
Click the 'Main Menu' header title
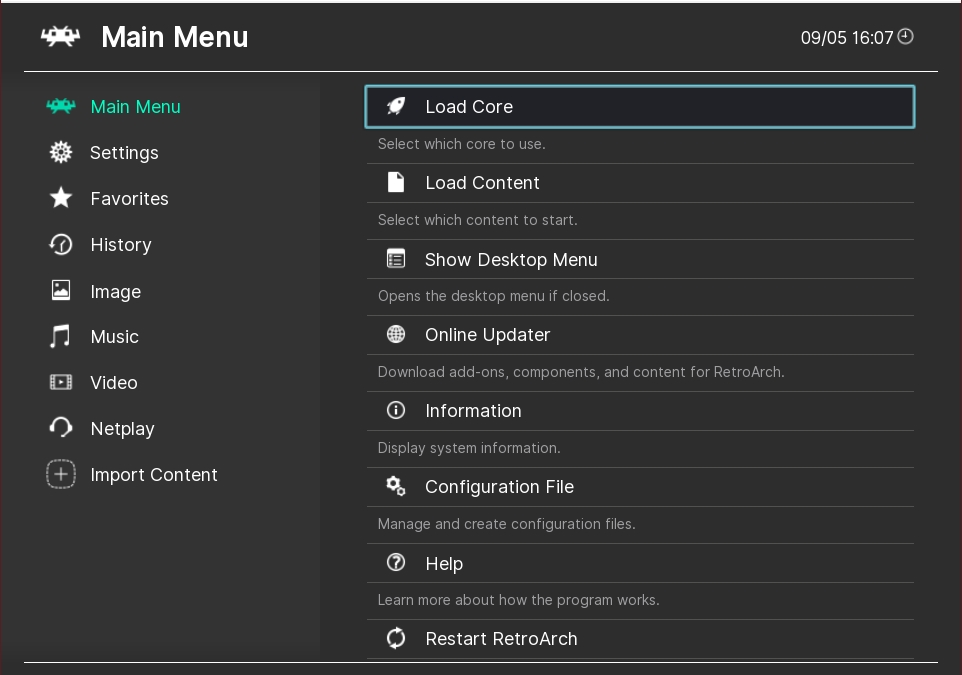pos(175,37)
